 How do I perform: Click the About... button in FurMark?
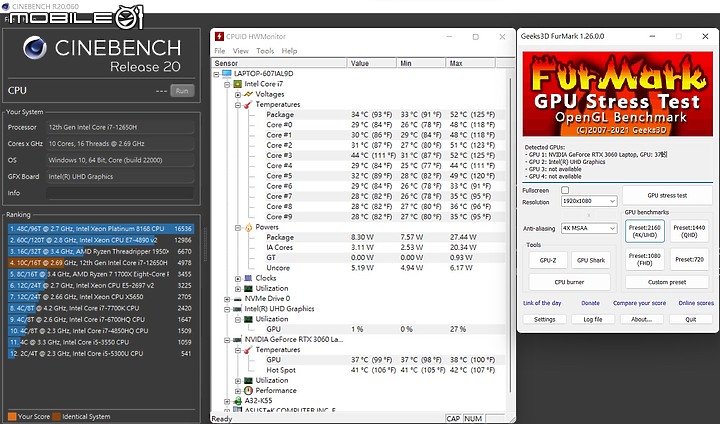click(x=641, y=319)
